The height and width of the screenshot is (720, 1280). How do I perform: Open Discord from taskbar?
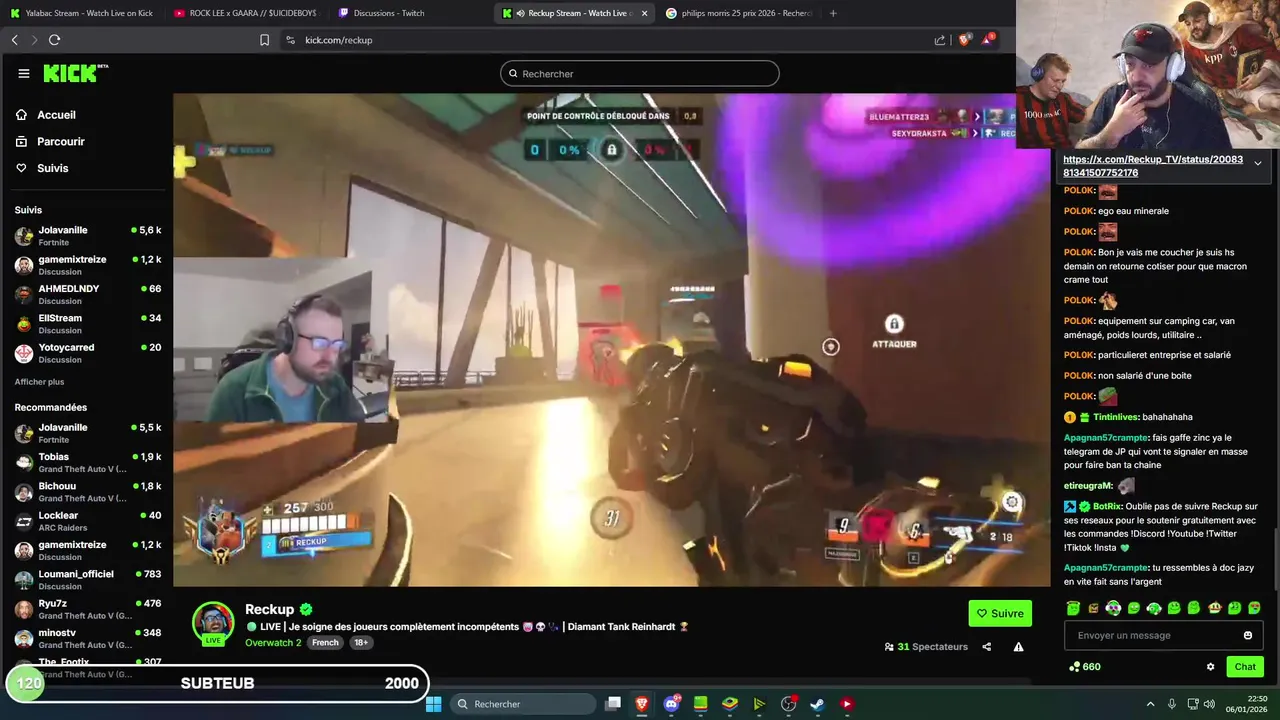(671, 704)
